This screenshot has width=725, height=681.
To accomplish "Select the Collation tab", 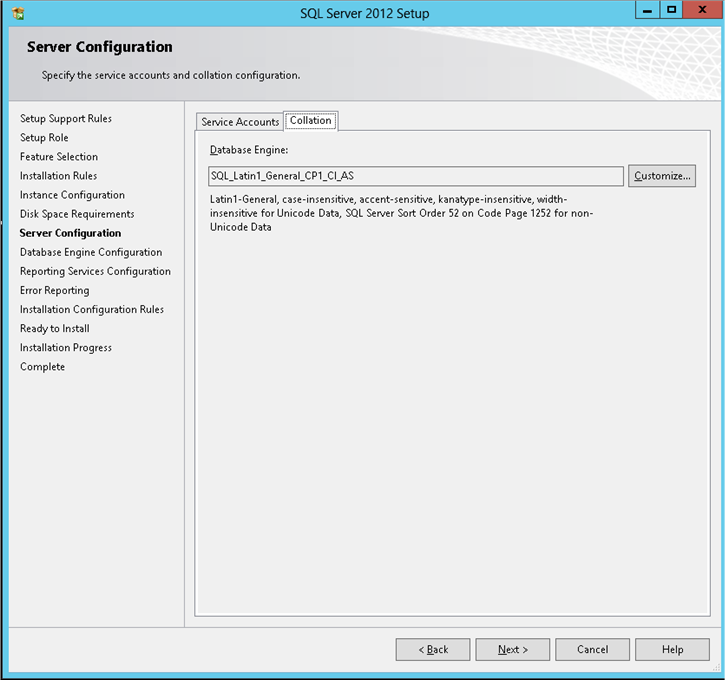I will (310, 121).
